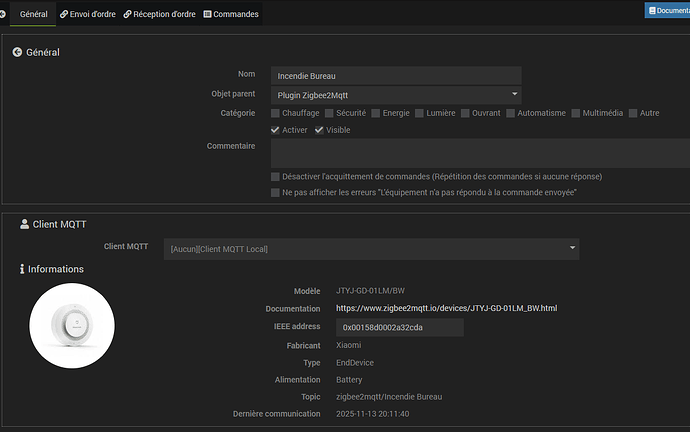Viewport: 690px width, 432px height.
Task: Click the Nom field containing Incendie Bureau
Action: (x=396, y=75)
